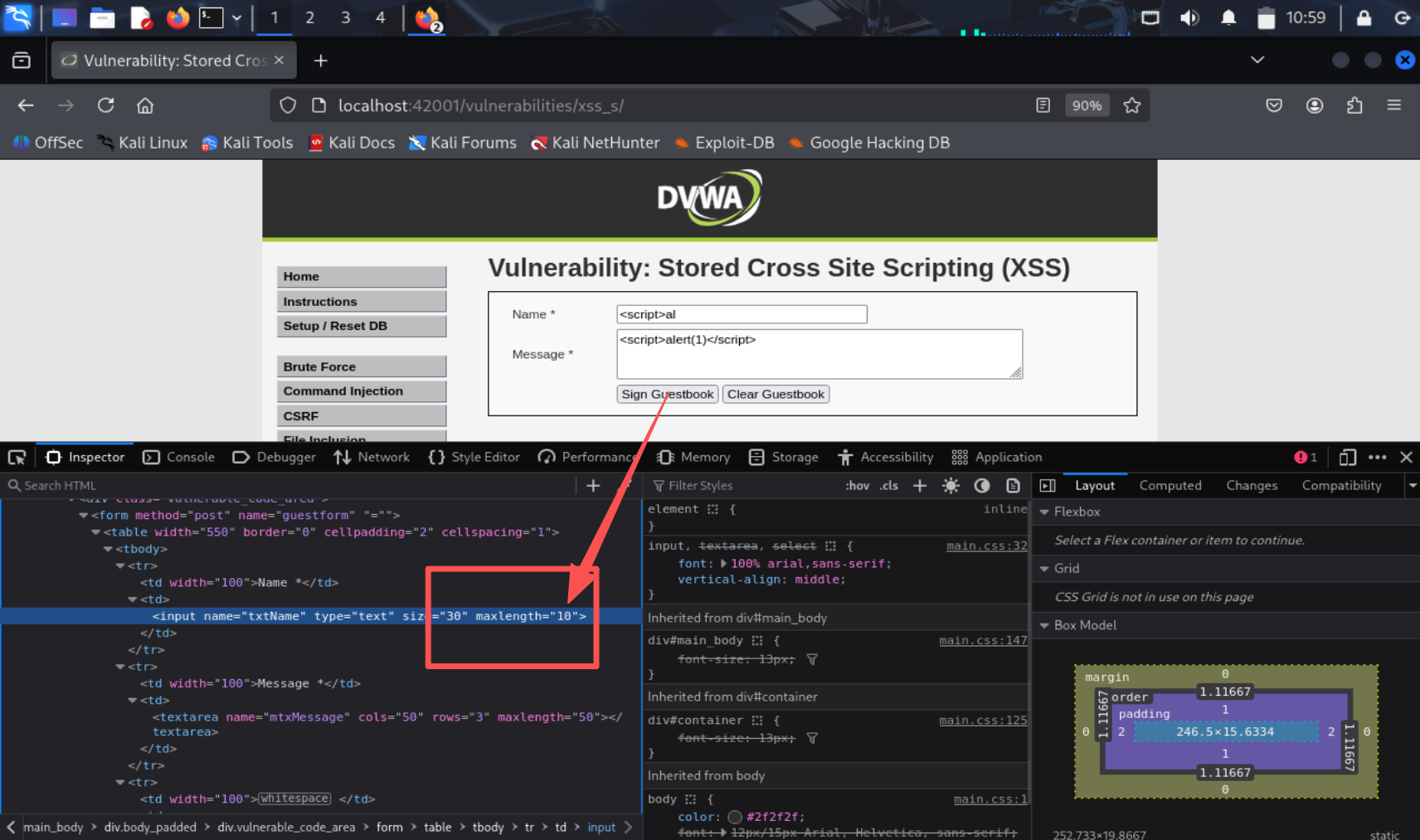Open the DevTools three-dot options menu
Screen dimensions: 1420x840
(1378, 457)
